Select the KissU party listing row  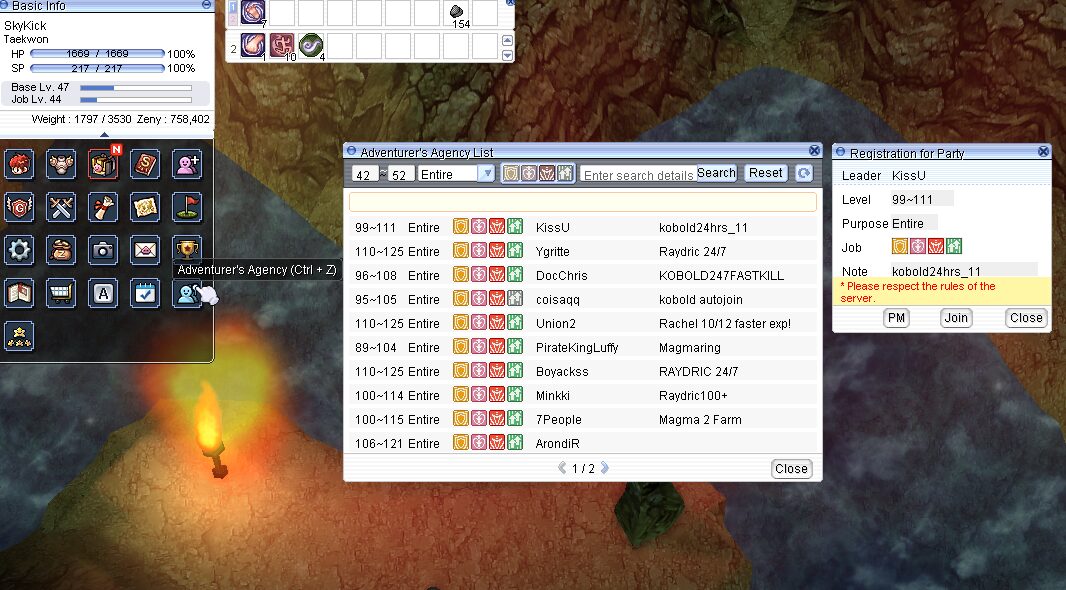[582, 227]
